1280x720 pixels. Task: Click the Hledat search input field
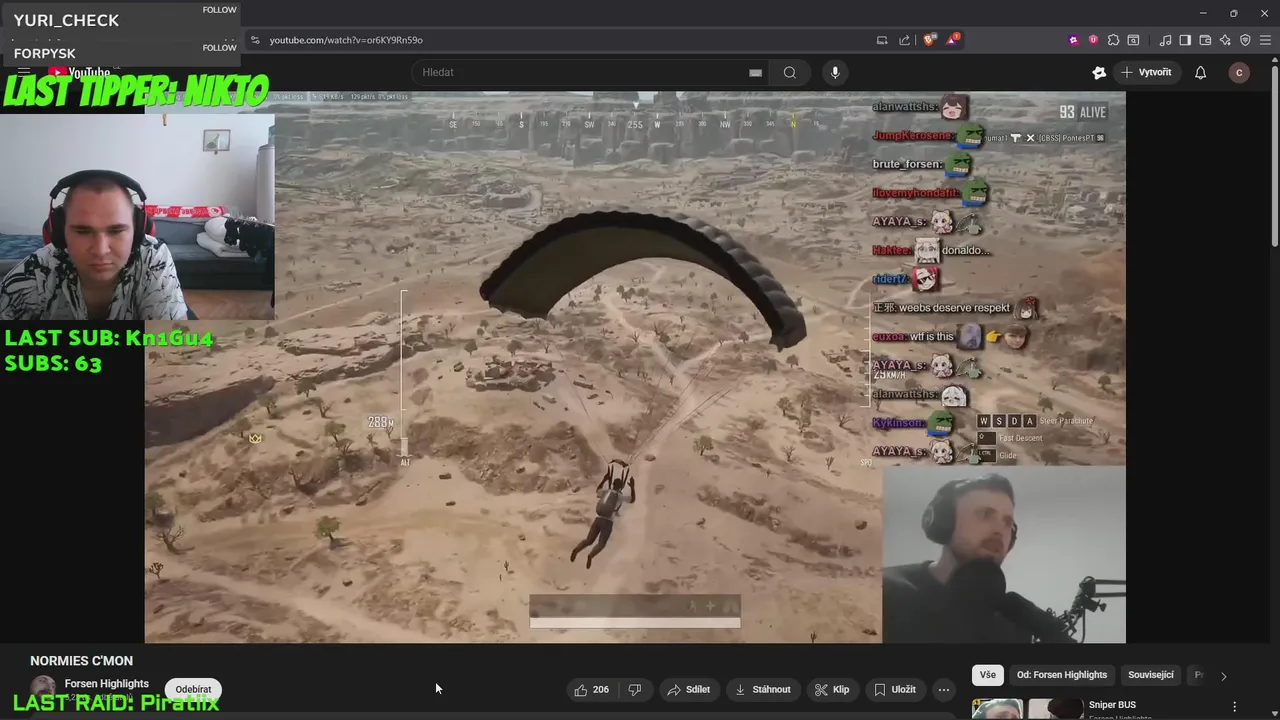pos(590,72)
